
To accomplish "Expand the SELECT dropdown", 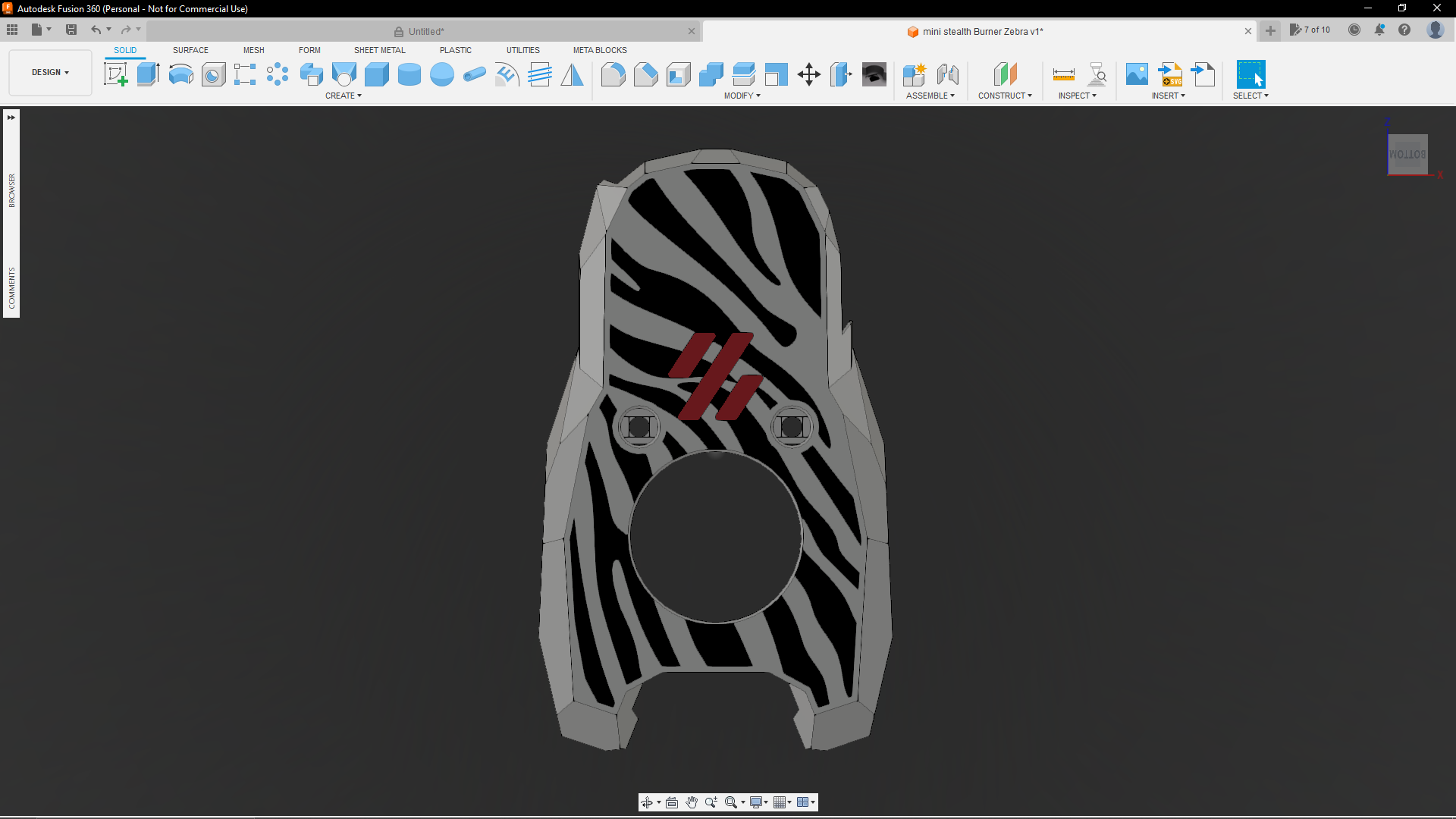I will (x=1250, y=96).
